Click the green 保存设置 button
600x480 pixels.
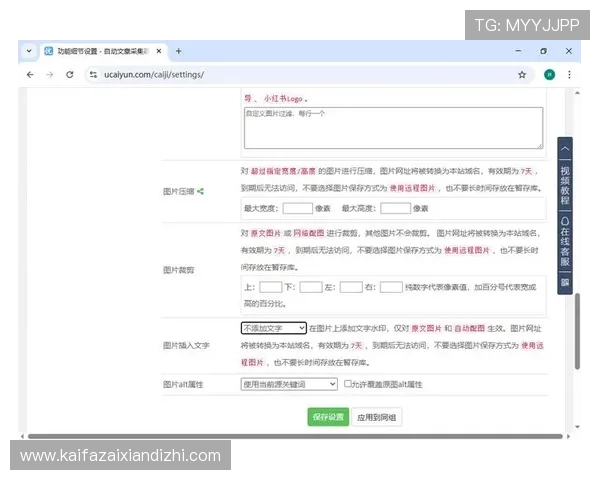(328, 417)
